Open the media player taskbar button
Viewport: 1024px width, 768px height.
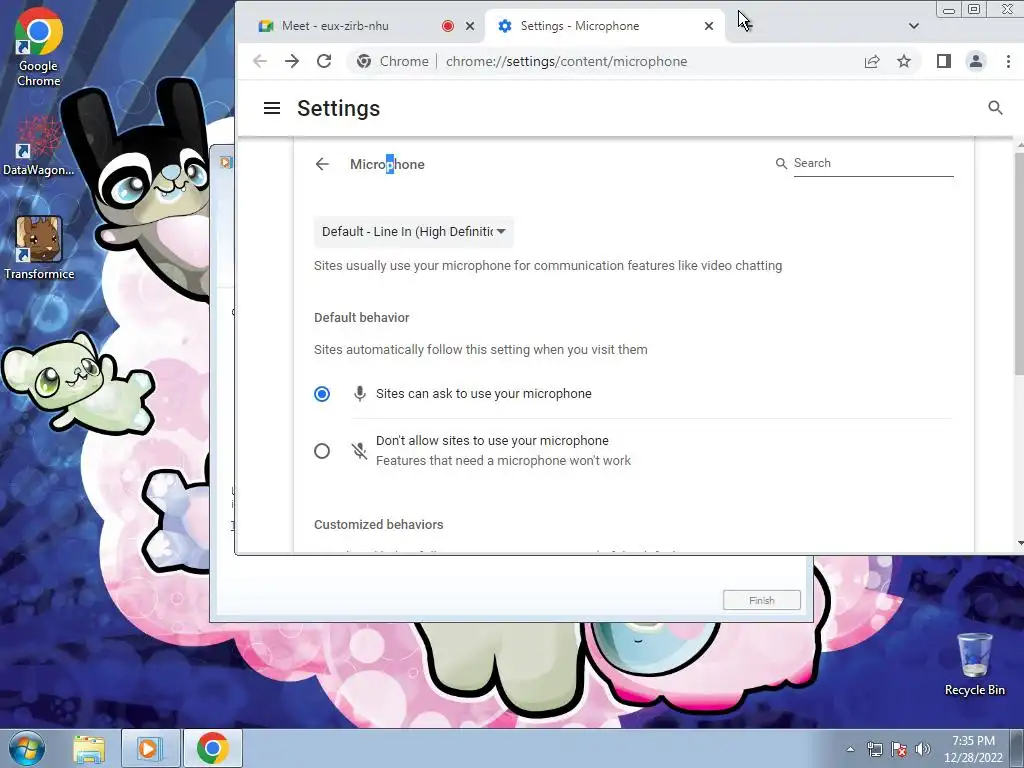pos(149,748)
